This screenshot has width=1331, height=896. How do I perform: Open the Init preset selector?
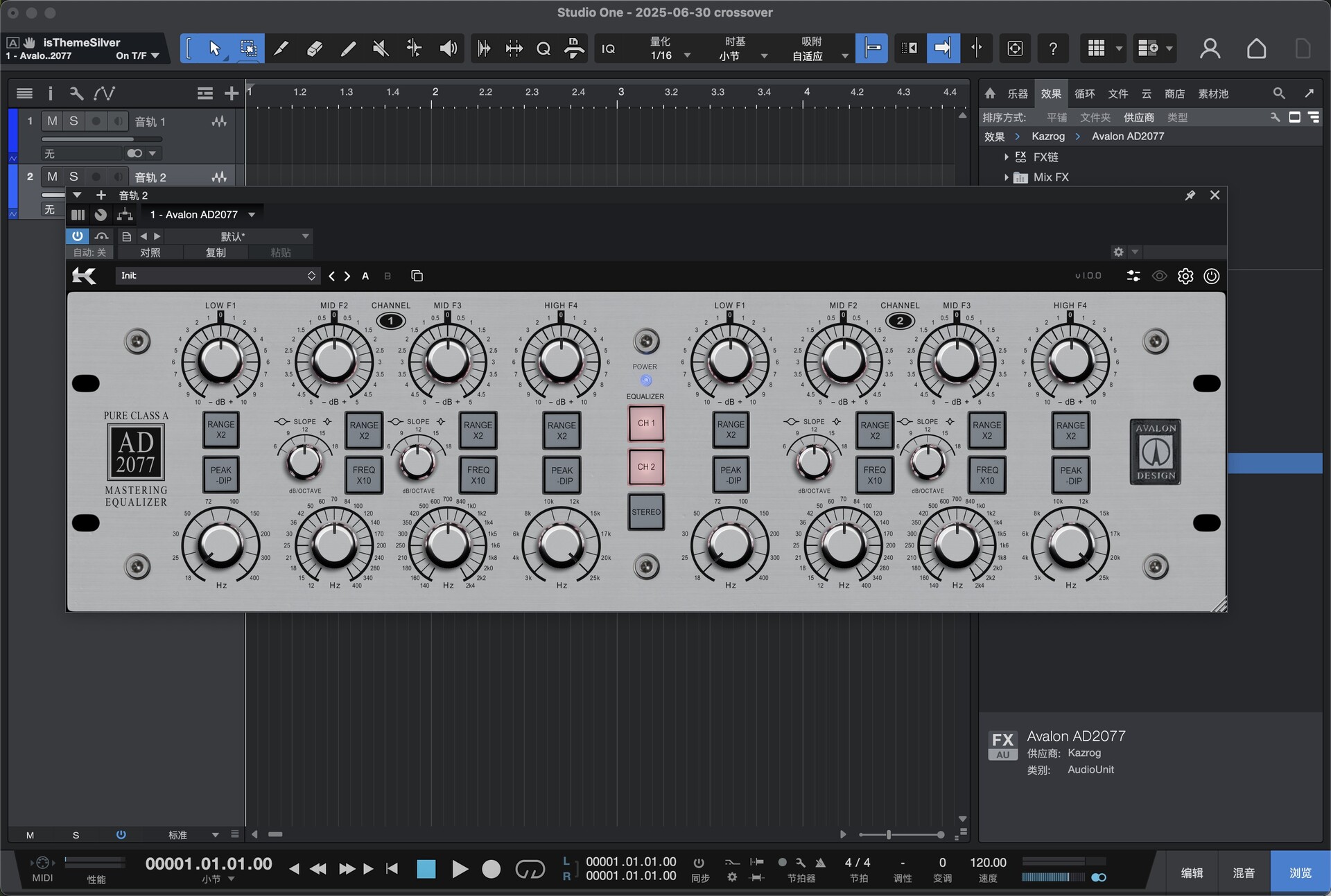click(218, 276)
